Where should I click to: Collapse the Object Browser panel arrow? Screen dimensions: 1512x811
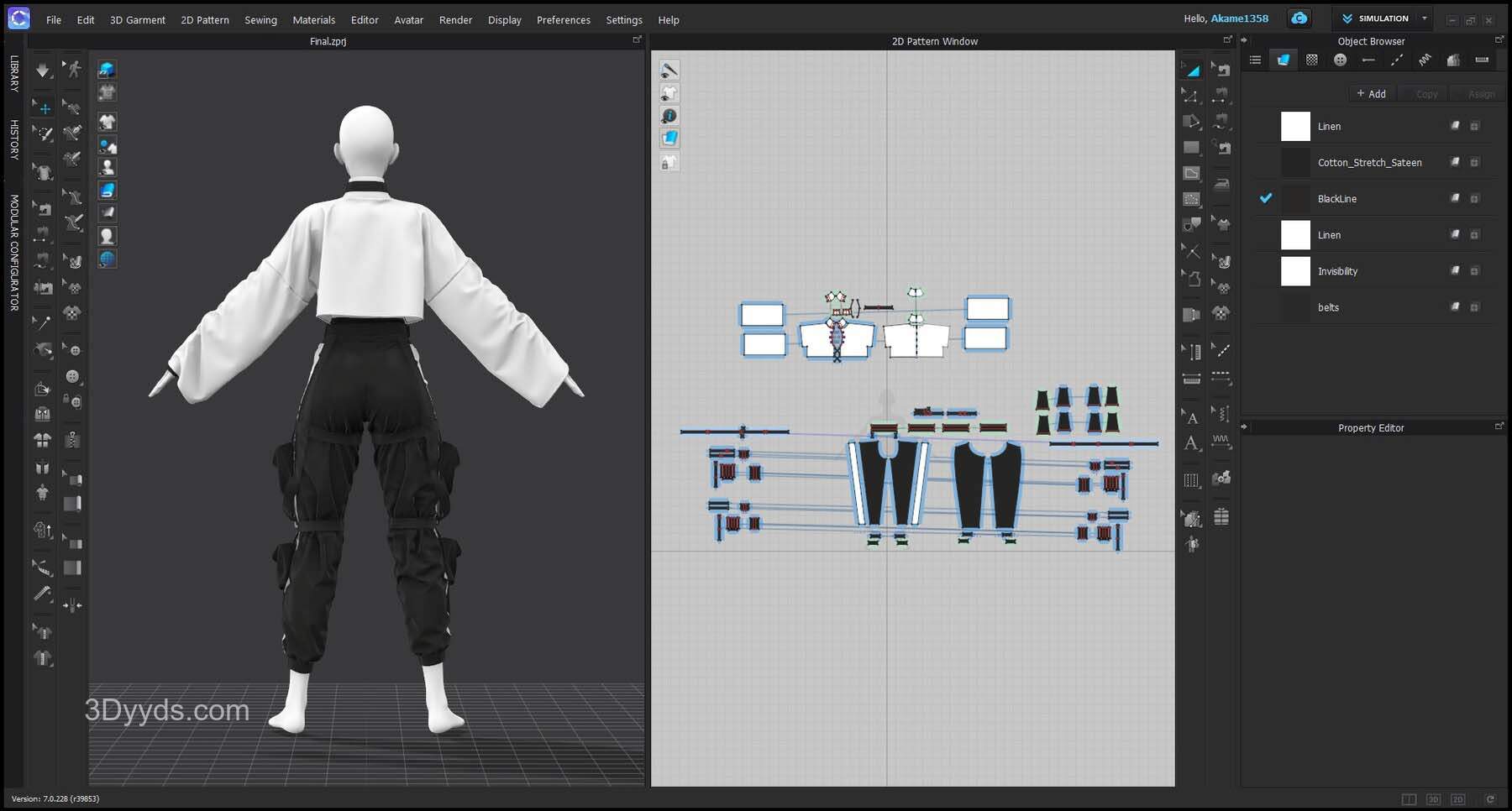1245,40
